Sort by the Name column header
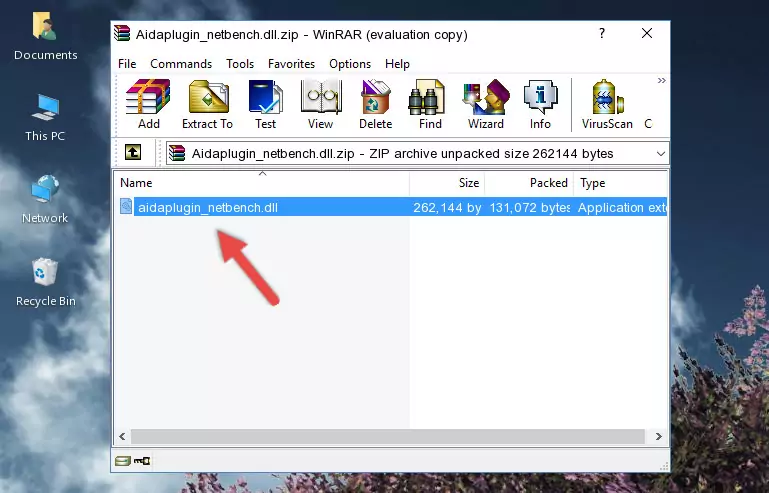This screenshot has width=769, height=493. click(262, 183)
